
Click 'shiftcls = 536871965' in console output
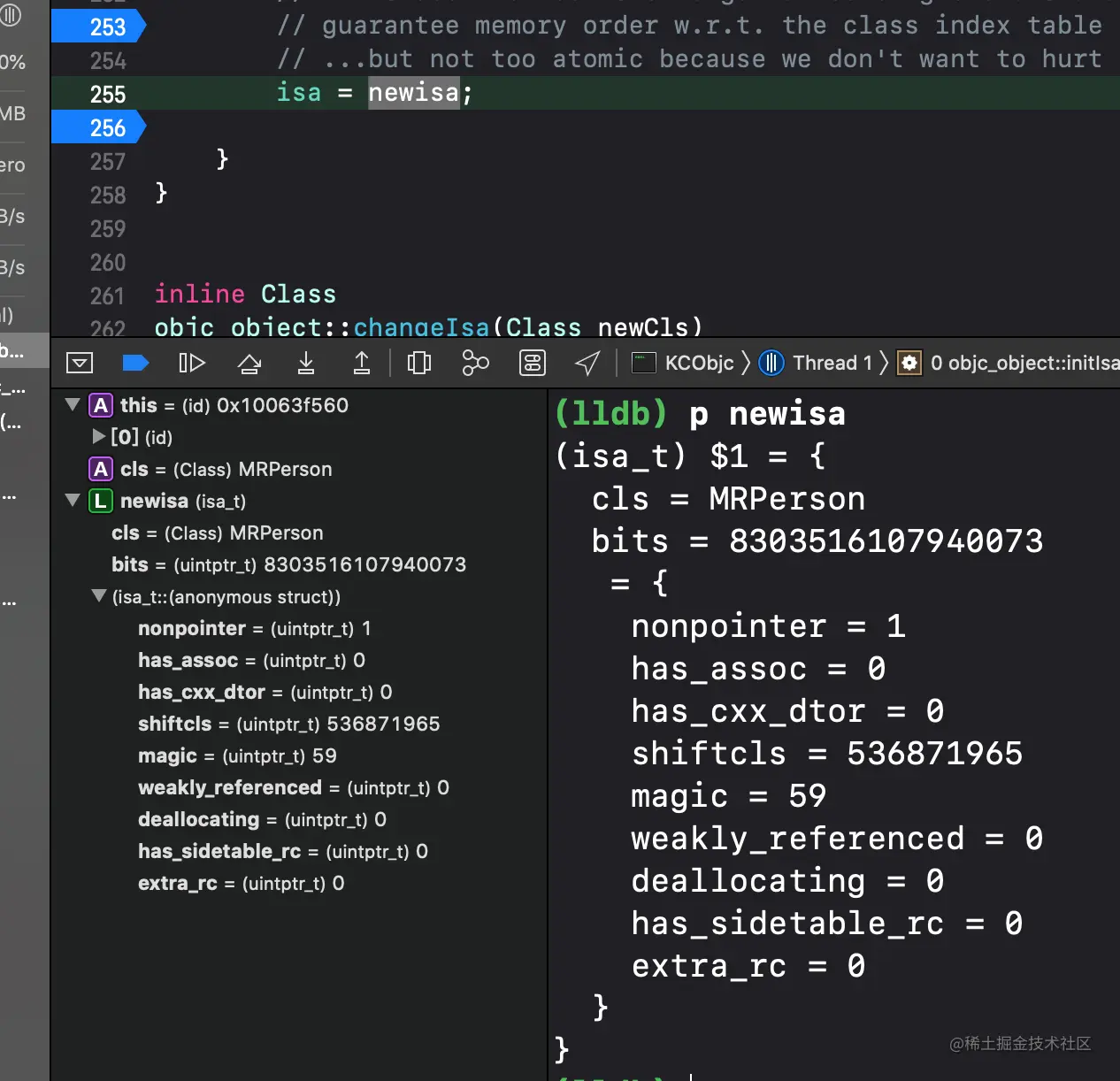(x=826, y=754)
